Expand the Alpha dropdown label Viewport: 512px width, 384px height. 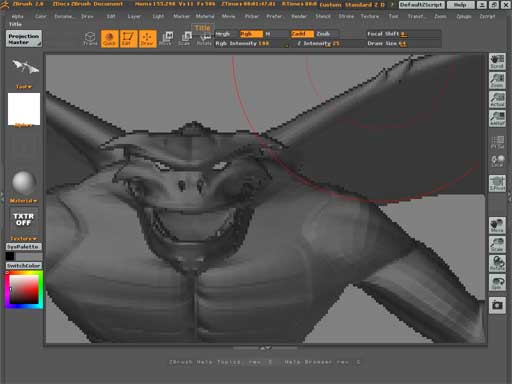pyautogui.click(x=24, y=125)
